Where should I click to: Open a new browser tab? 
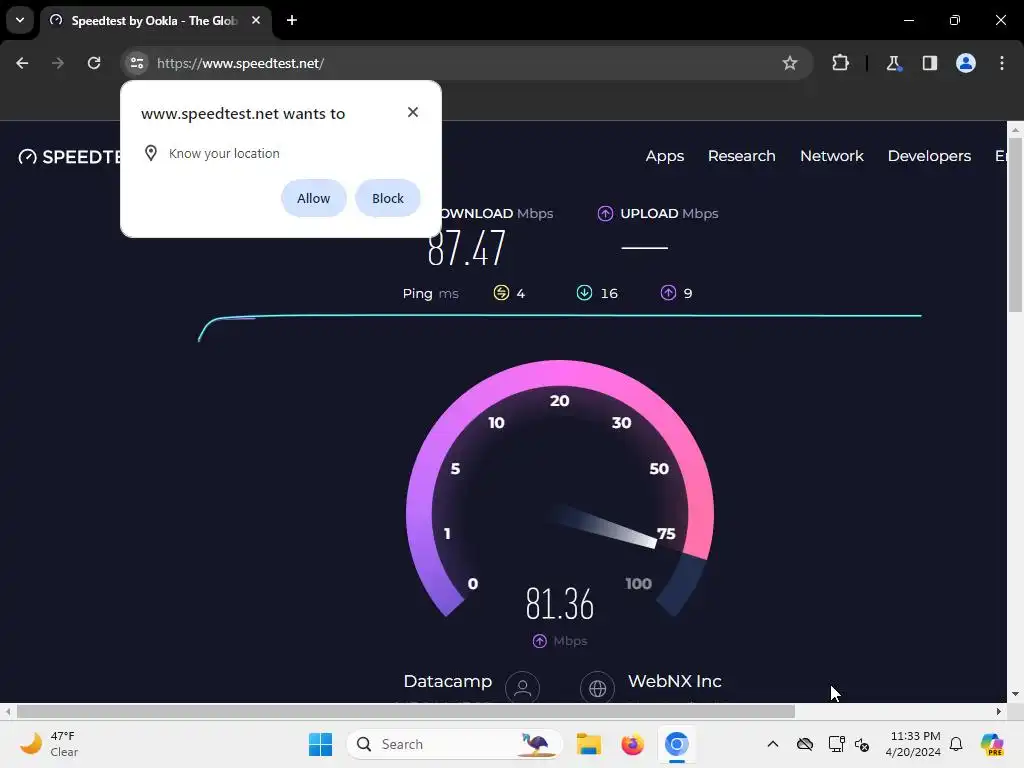tap(292, 20)
